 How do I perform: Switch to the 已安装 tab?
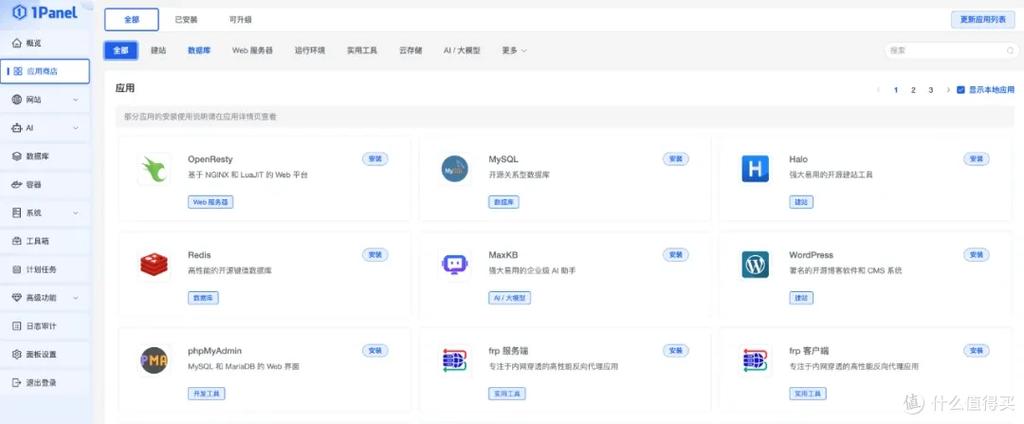point(186,20)
